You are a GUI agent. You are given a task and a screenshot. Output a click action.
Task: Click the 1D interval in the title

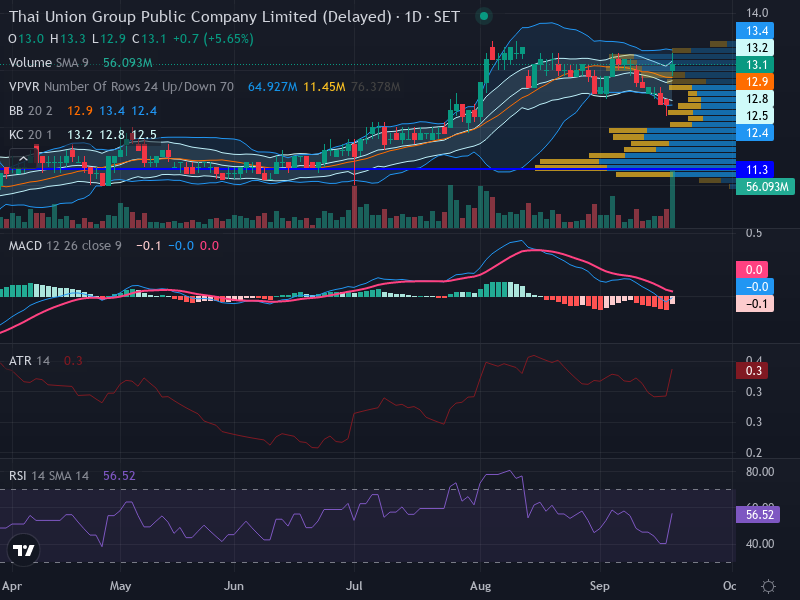413,17
